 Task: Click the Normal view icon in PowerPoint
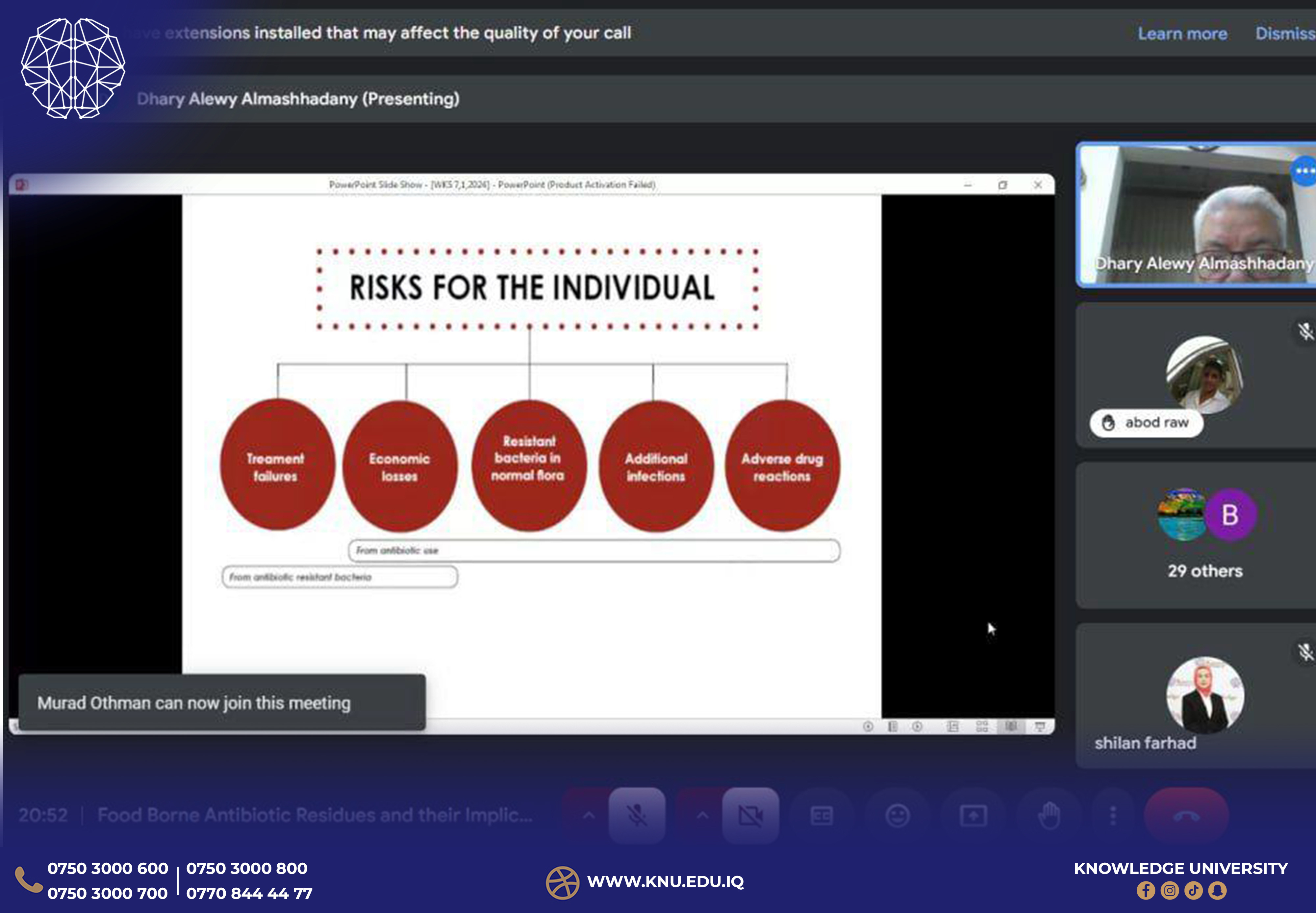(x=953, y=726)
